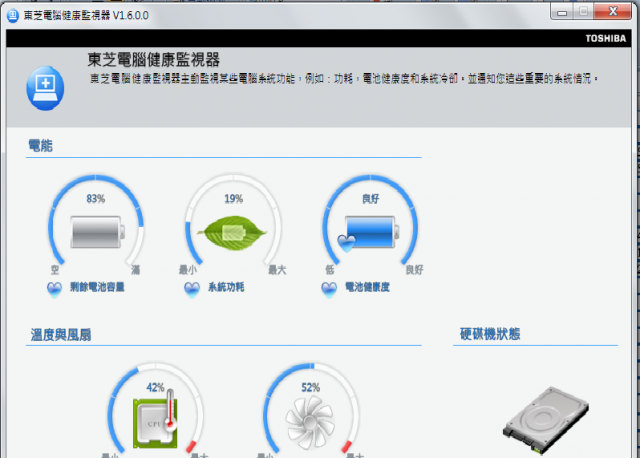
Task: Click the 滿 label under battery gauge
Action: 136,270
